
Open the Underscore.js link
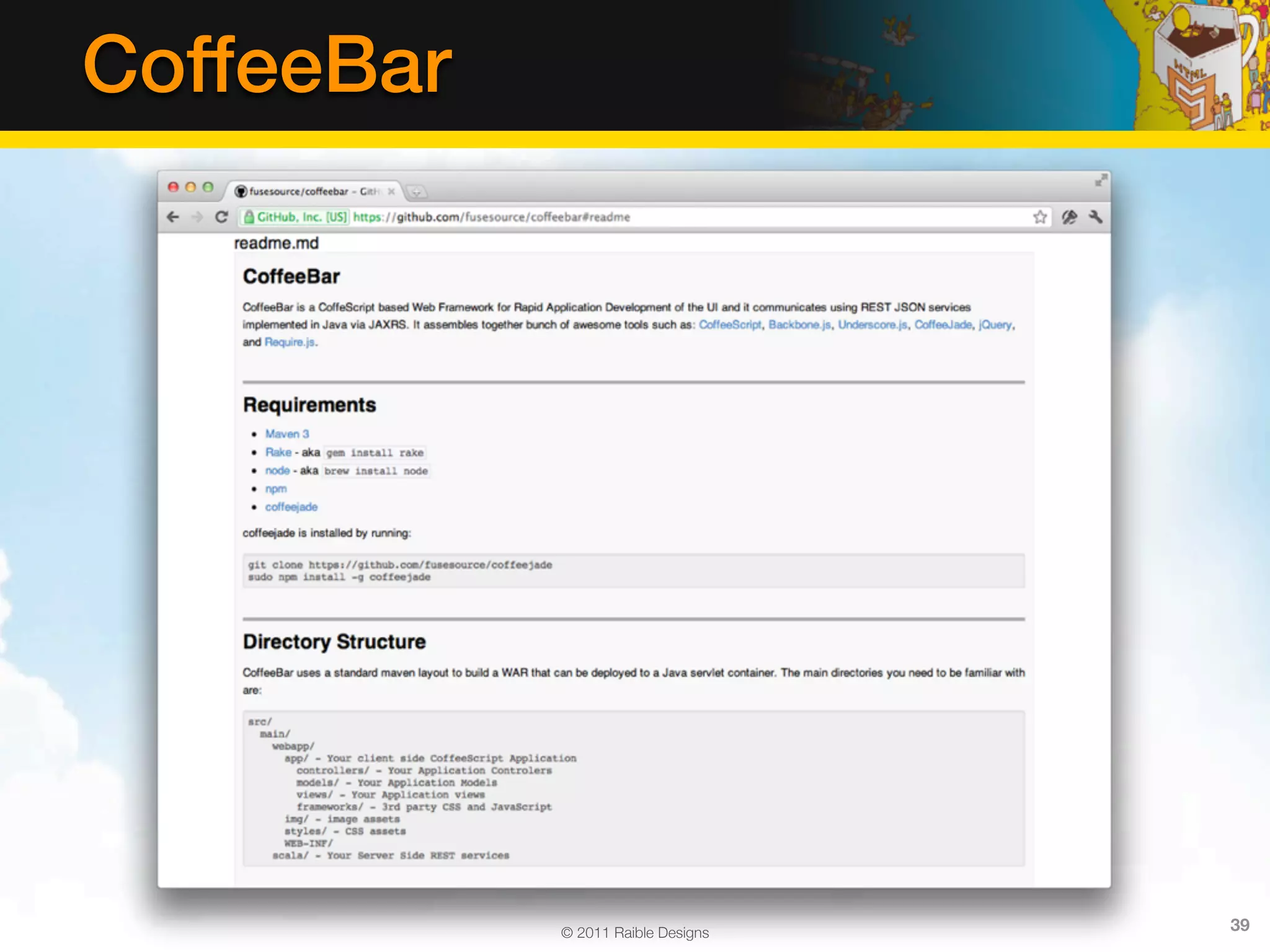pos(873,325)
